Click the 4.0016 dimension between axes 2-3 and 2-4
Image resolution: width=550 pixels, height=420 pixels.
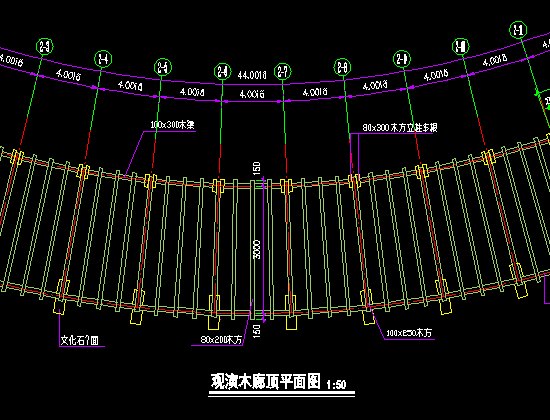coord(68,75)
